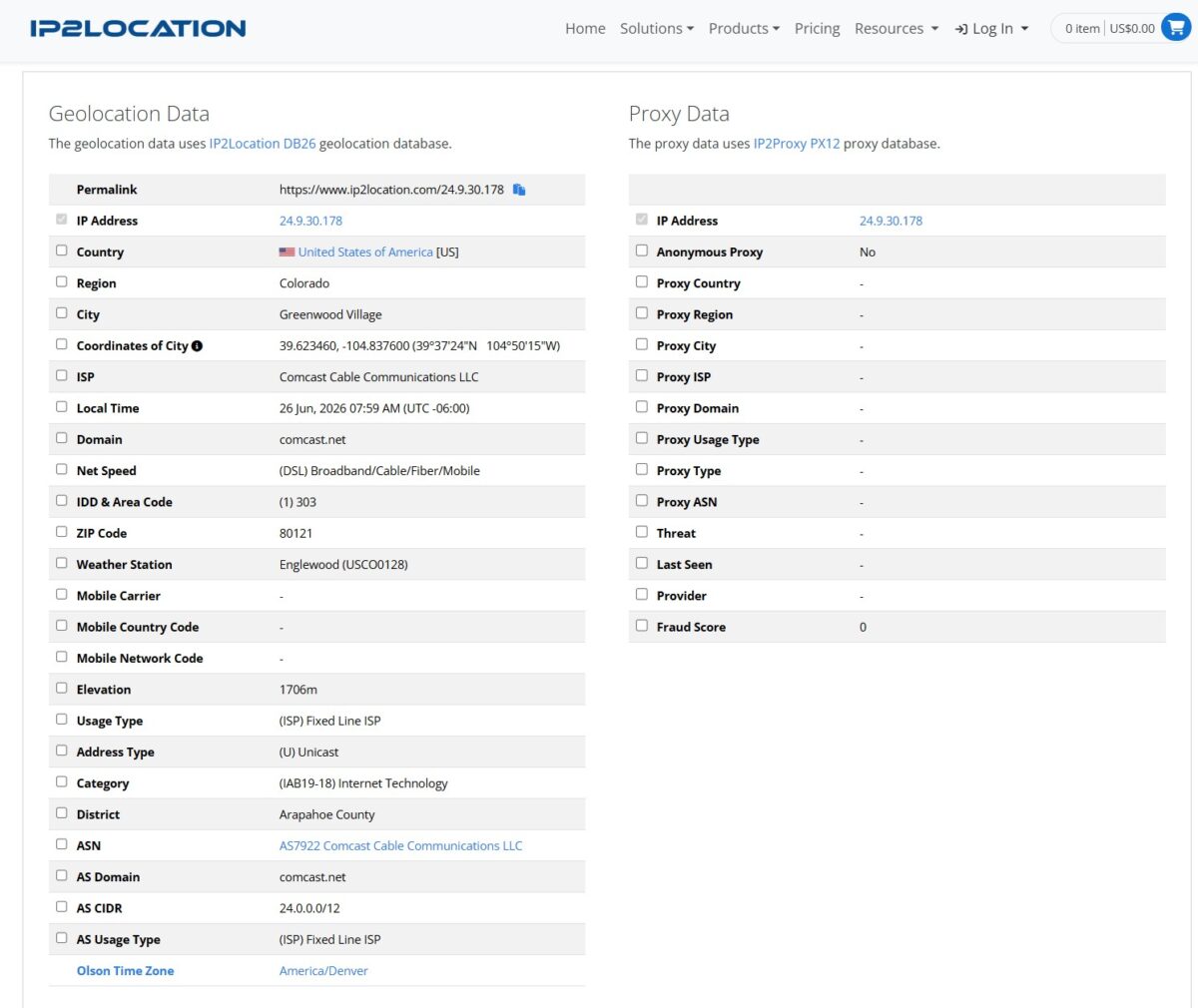Tick the ASN checkbox in Geolocation Data

[62, 843]
